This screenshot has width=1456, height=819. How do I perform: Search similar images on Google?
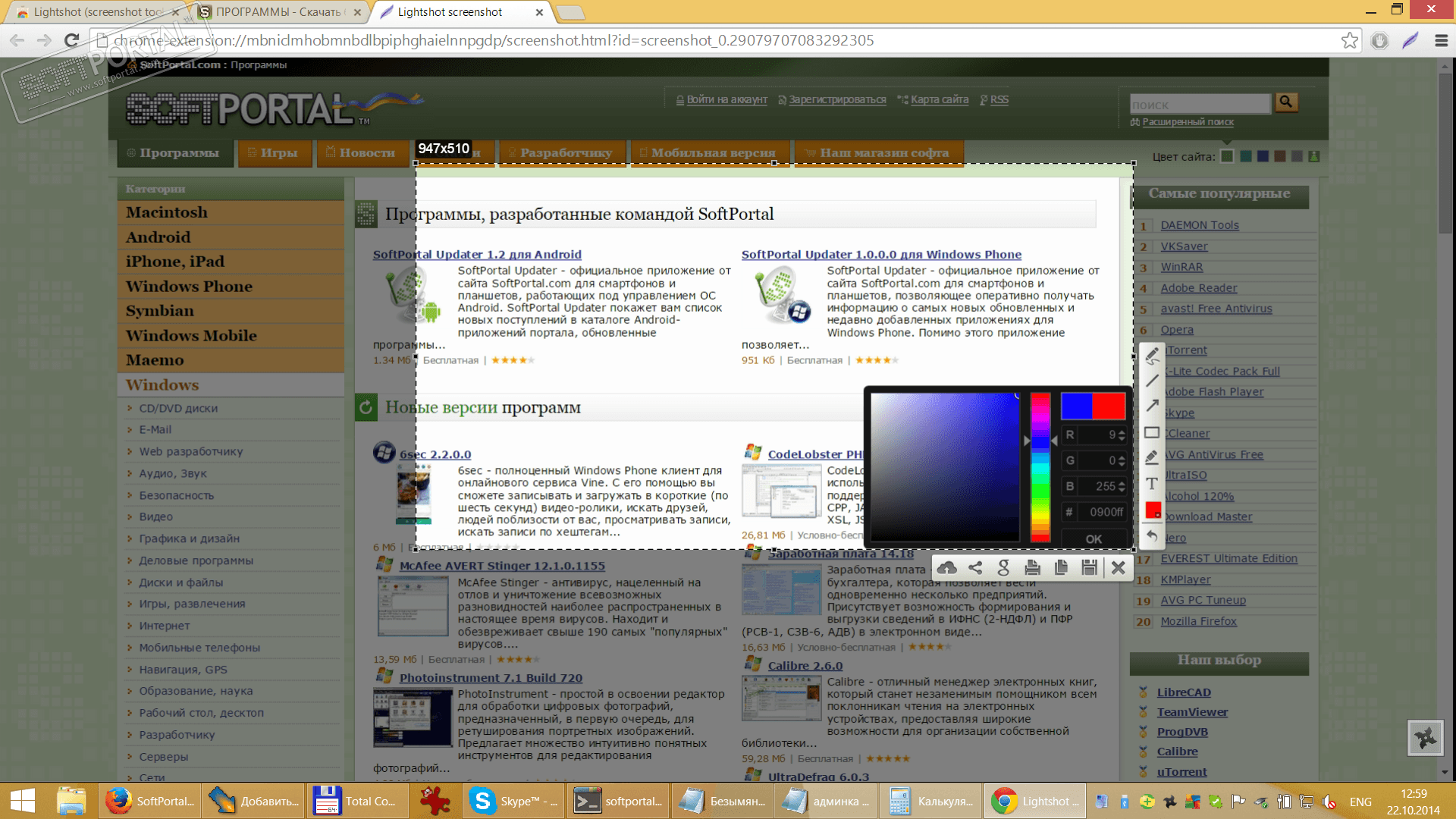1003,568
